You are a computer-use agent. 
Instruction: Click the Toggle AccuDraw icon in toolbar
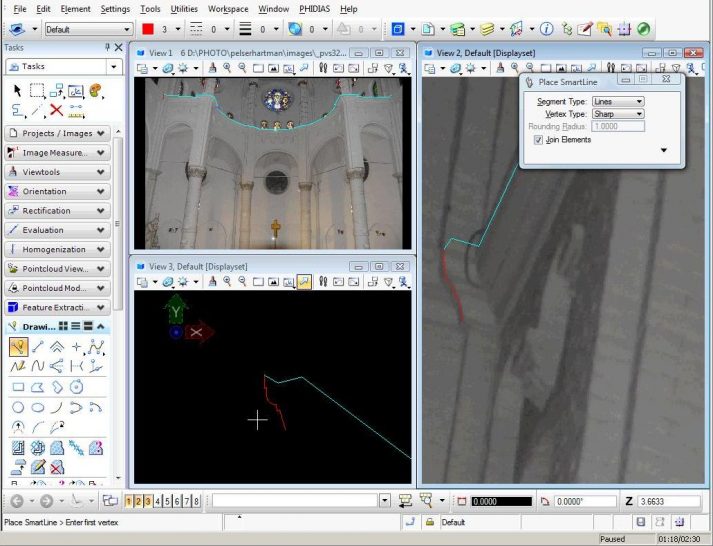624,29
